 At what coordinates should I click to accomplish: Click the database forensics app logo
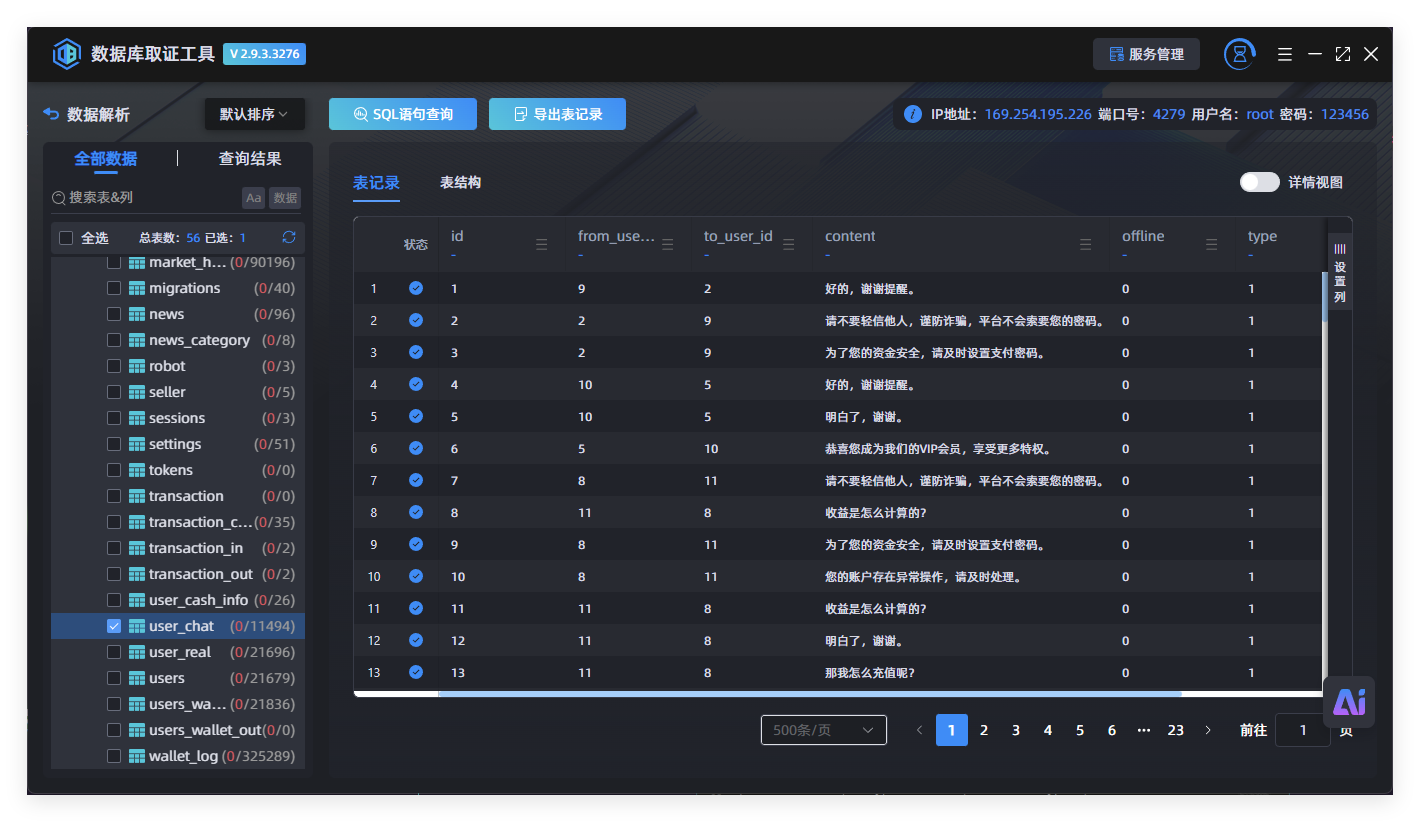point(67,54)
